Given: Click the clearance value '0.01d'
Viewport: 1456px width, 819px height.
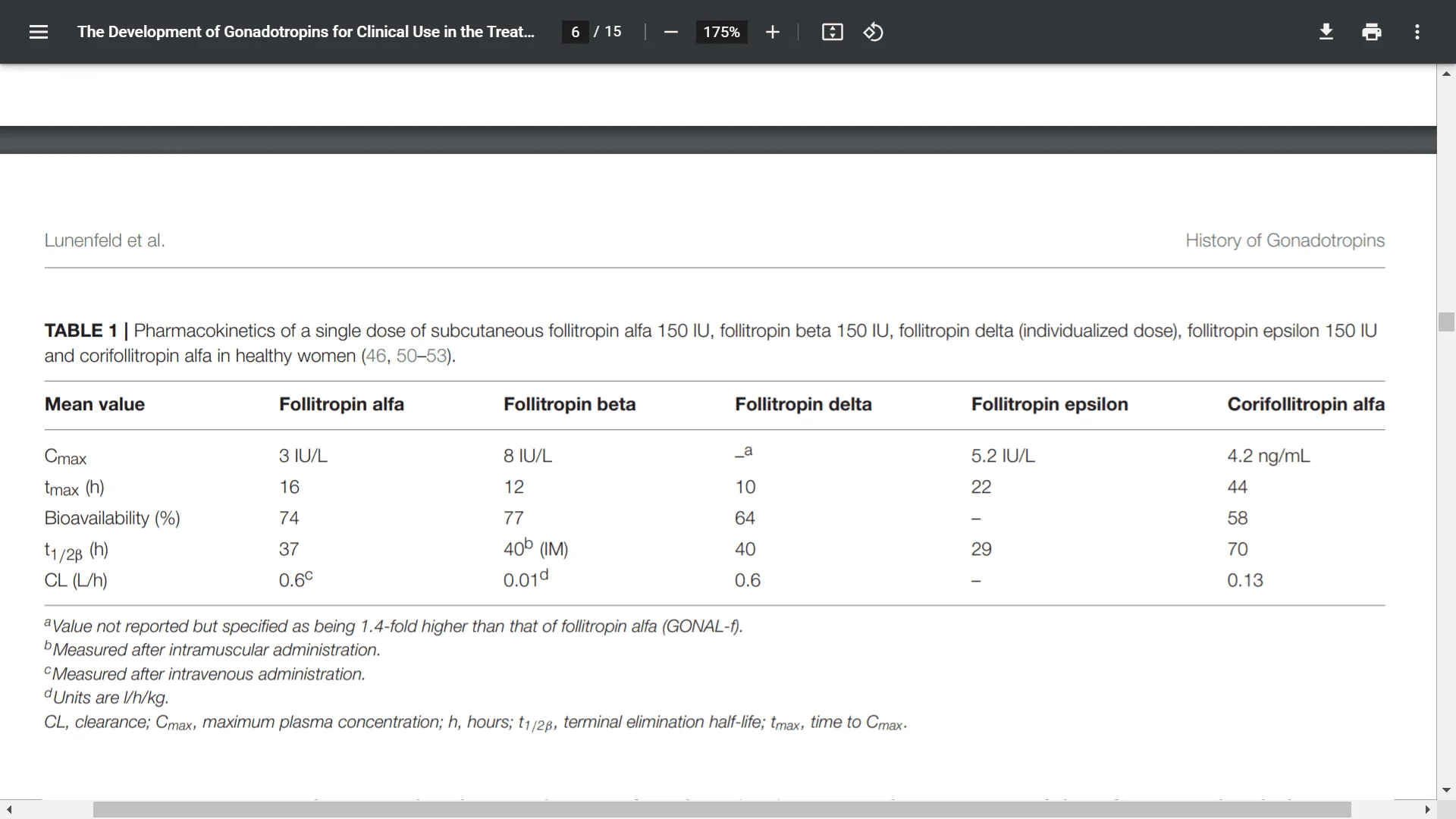Looking at the screenshot, I should [x=526, y=579].
